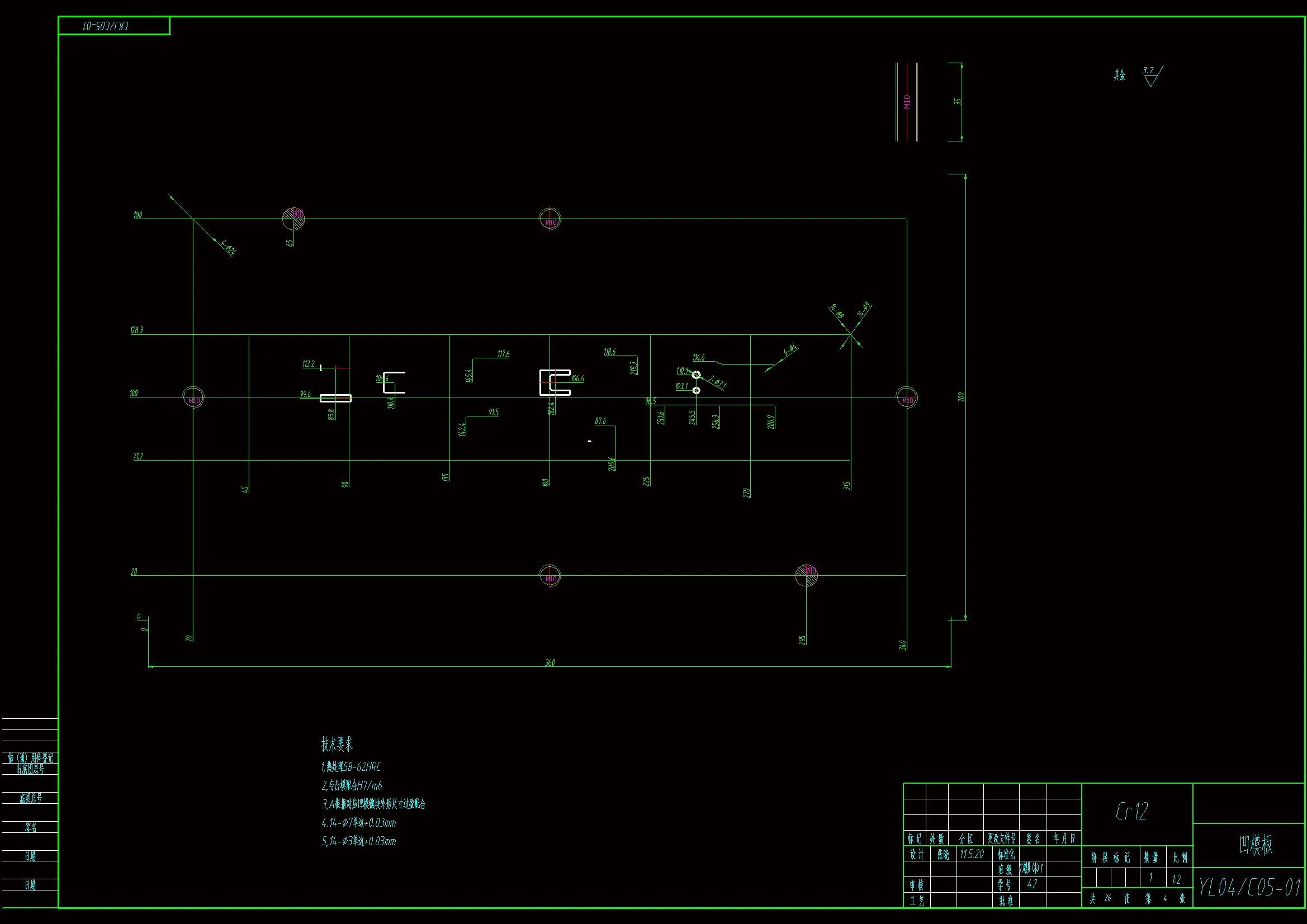The height and width of the screenshot is (924, 1307).
Task: Select the YL04/C05-01 drawing number text
Action: (x=1249, y=888)
